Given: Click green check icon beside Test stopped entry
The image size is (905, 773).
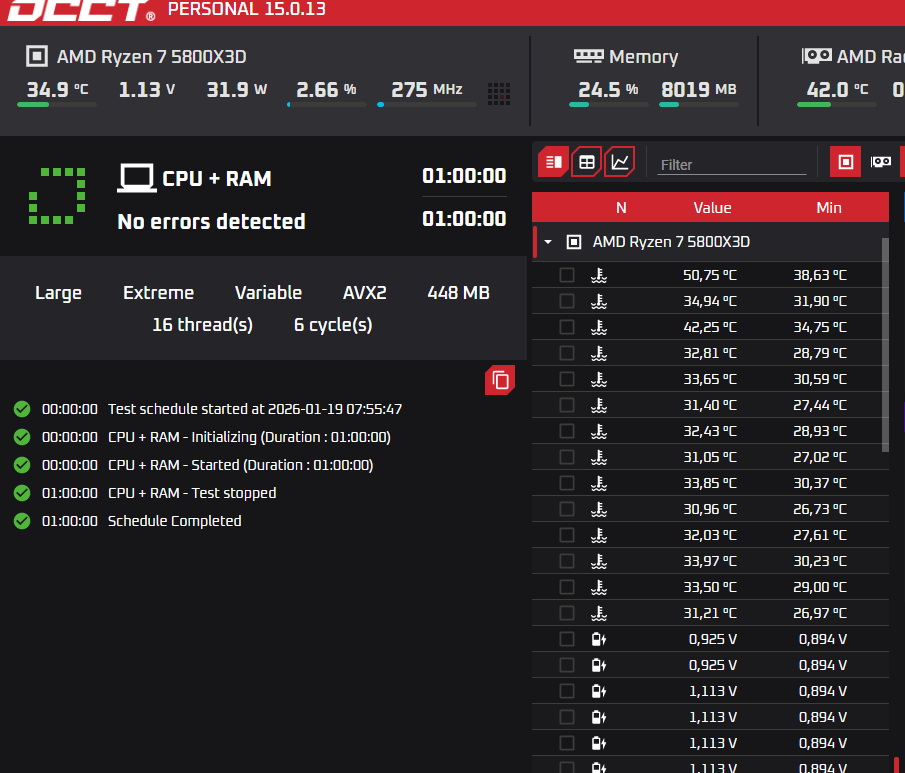Looking at the screenshot, I should (x=22, y=493).
